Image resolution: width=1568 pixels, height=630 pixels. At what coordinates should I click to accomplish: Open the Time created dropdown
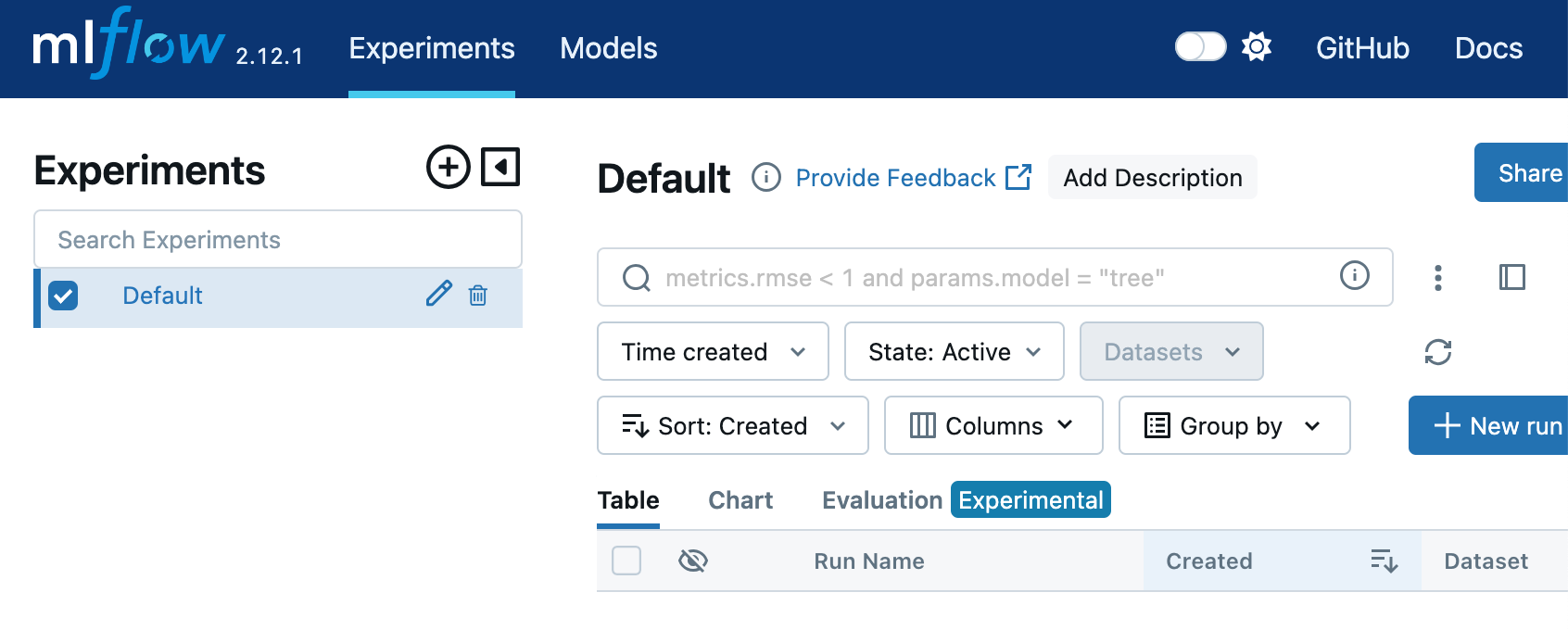point(713,352)
